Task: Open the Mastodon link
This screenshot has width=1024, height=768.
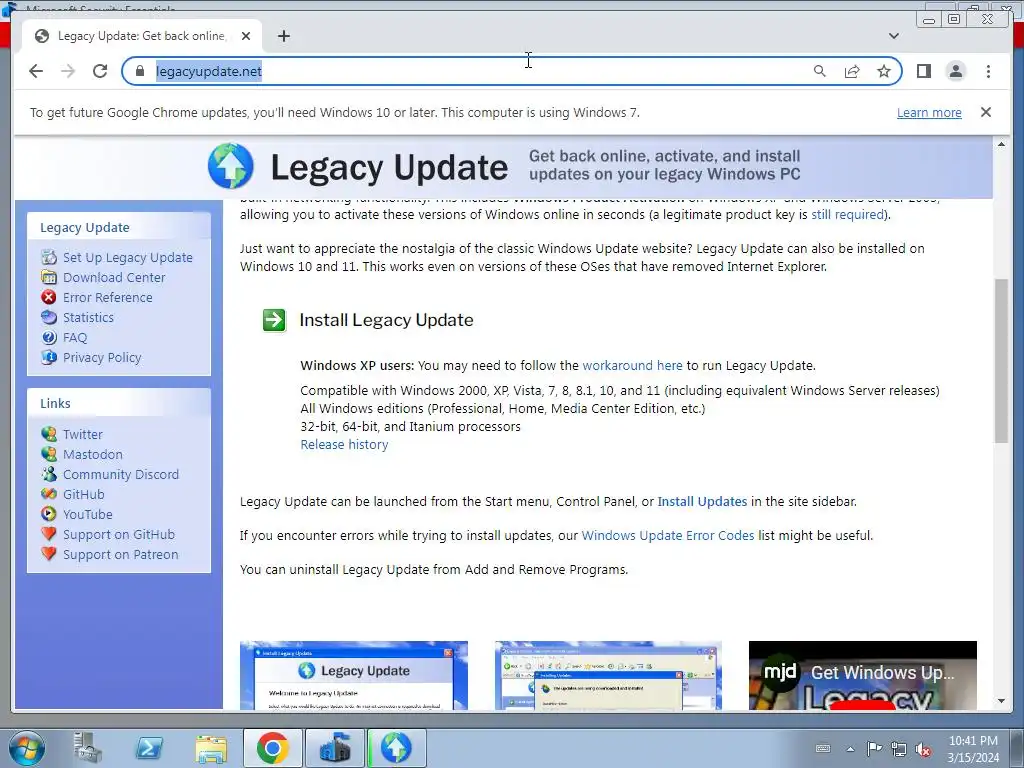Action: tap(93, 455)
